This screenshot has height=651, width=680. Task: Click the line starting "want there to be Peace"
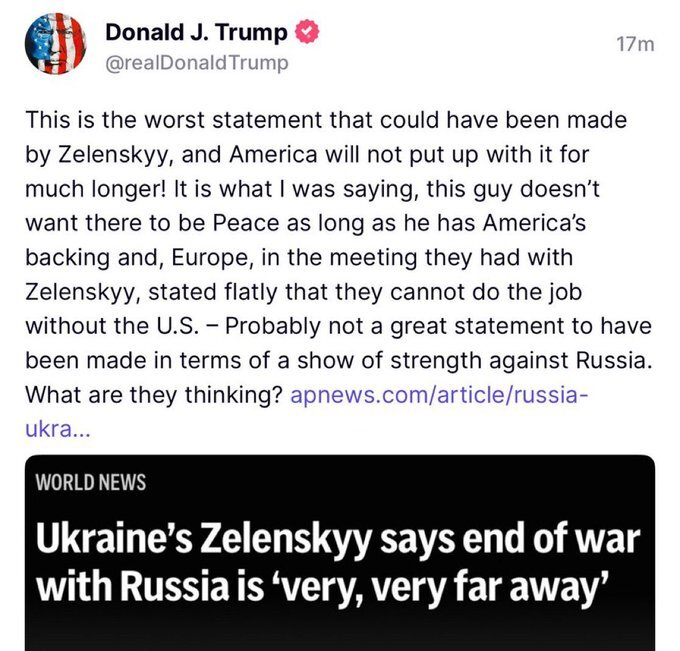click(306, 223)
